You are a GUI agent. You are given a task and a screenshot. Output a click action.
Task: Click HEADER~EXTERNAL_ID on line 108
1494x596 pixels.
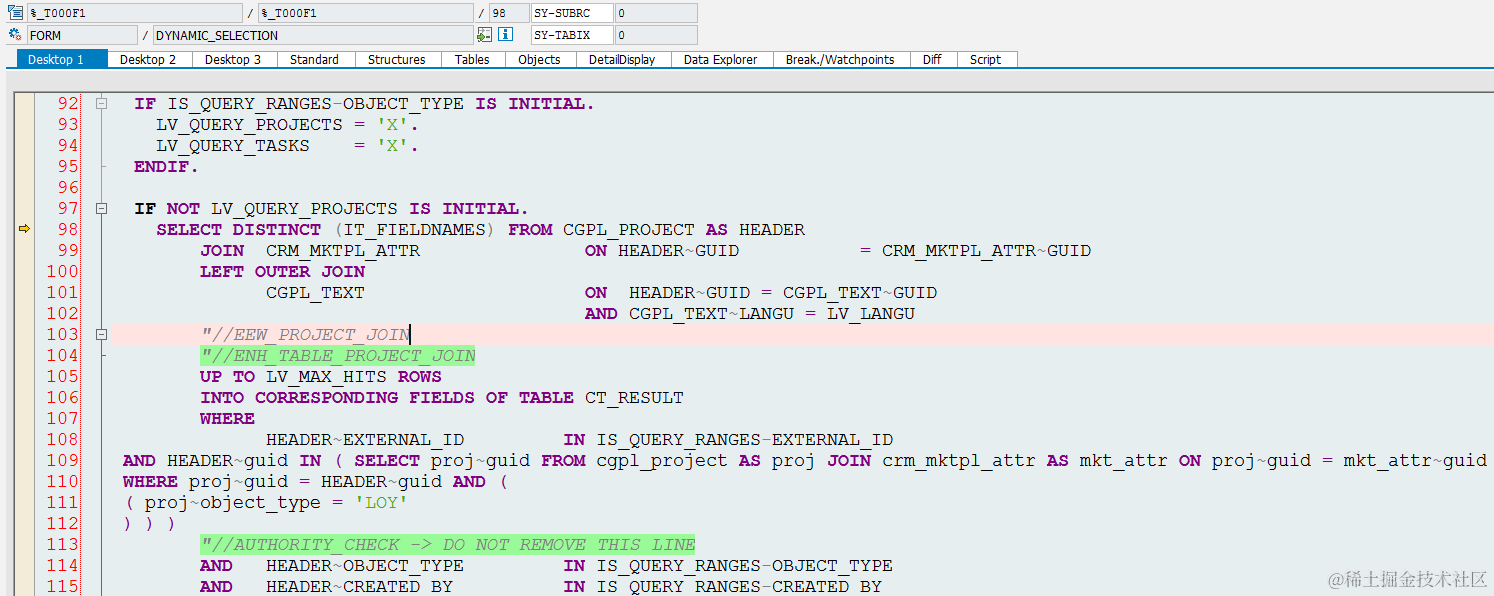pos(365,440)
